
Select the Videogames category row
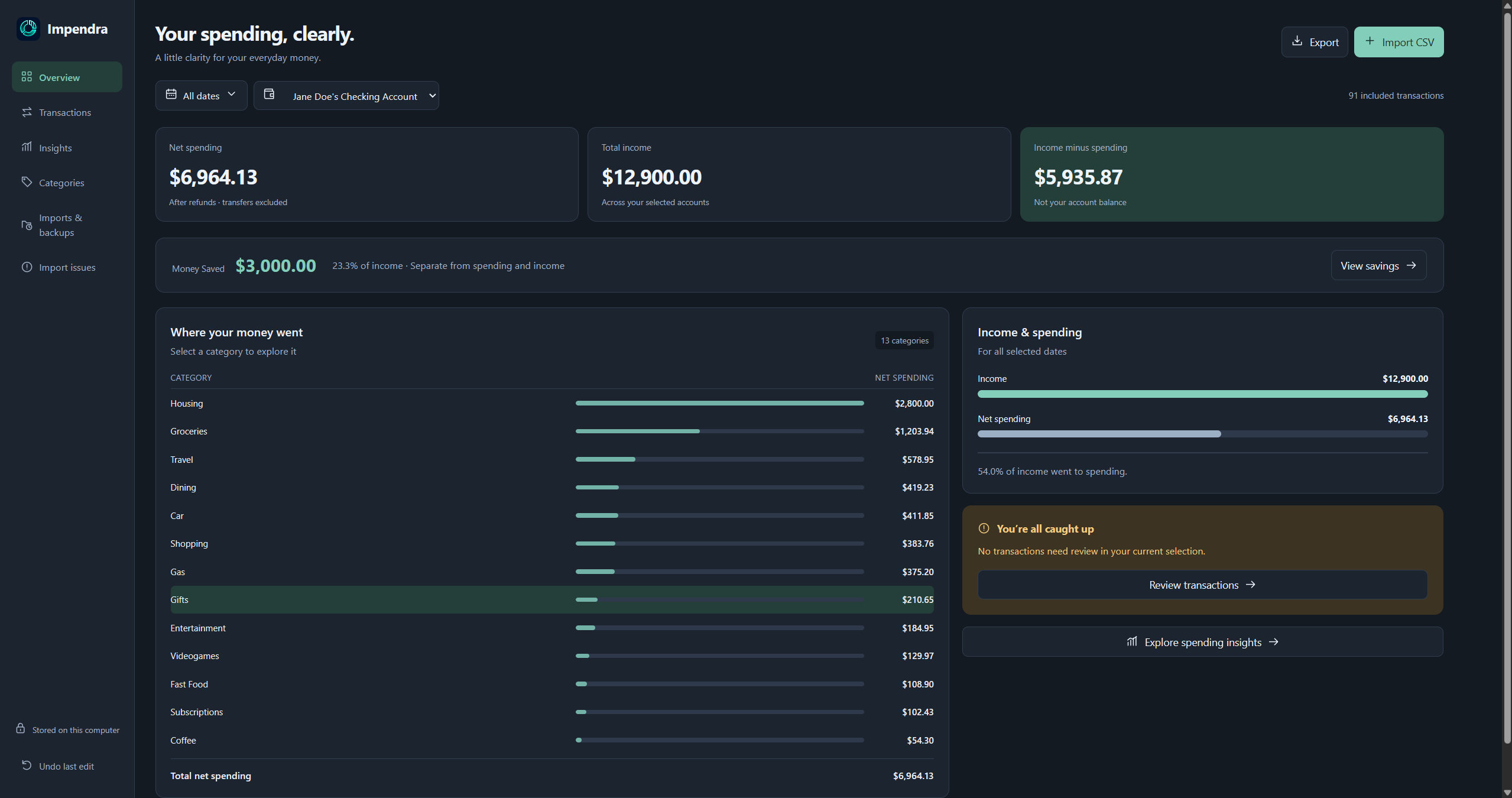coord(552,656)
